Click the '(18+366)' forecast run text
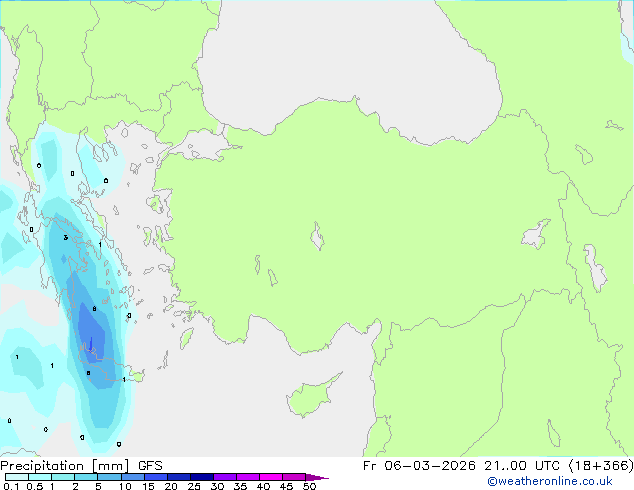 tap(601, 466)
